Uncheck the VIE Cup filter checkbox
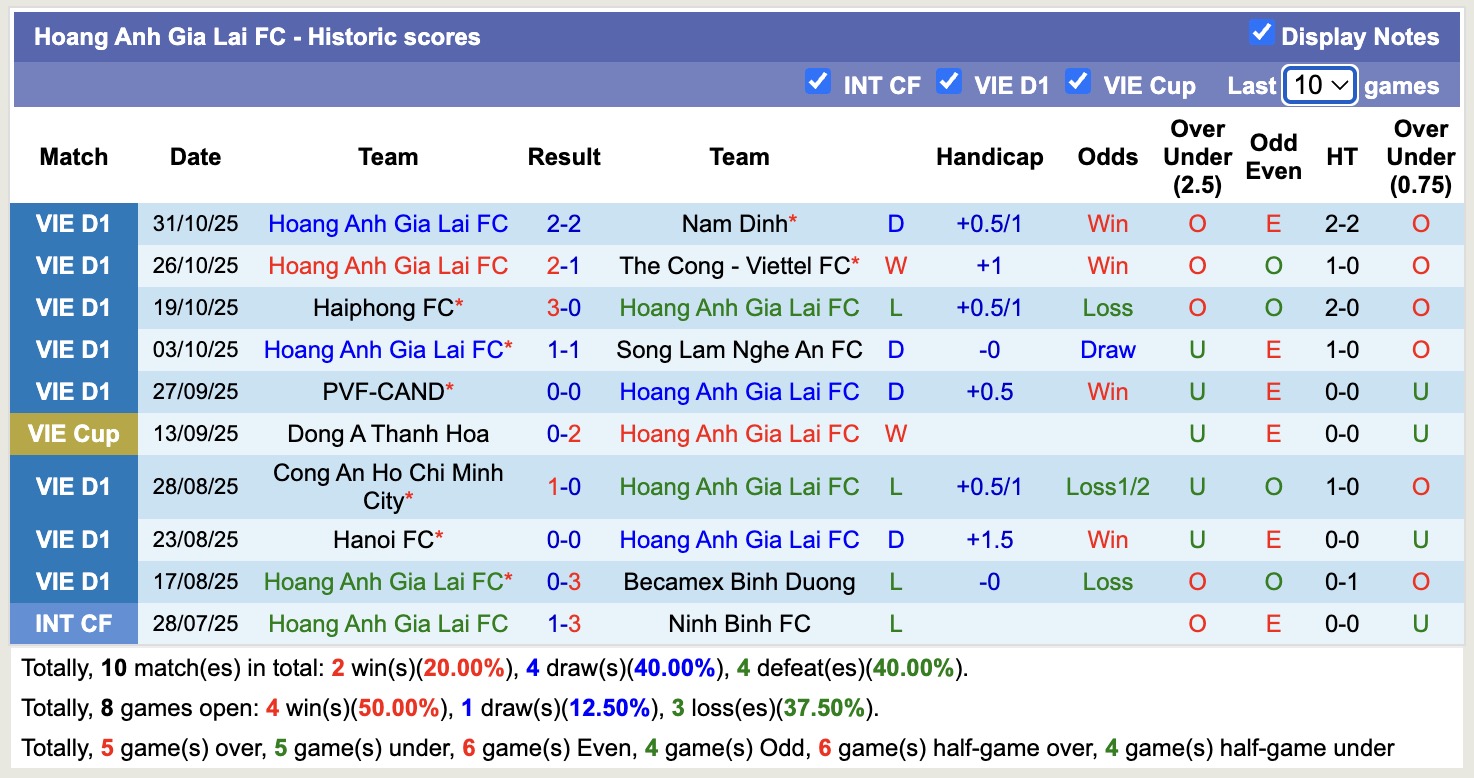 click(1078, 84)
